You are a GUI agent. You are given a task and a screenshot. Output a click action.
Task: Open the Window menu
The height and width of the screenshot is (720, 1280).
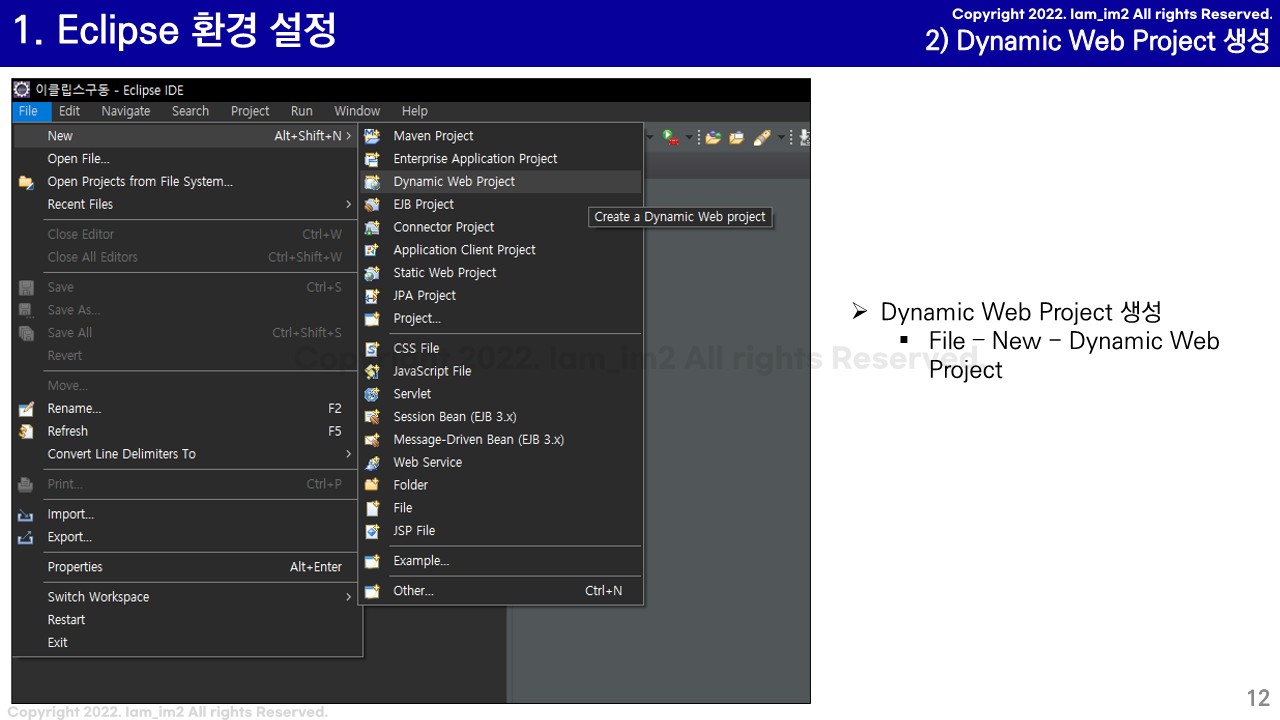point(357,110)
